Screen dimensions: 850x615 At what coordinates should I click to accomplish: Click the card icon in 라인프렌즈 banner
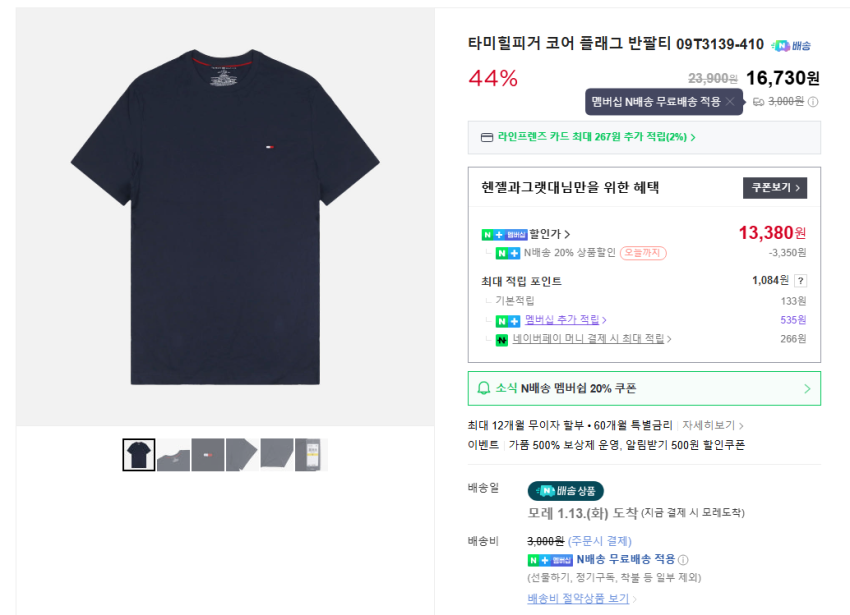(487, 137)
